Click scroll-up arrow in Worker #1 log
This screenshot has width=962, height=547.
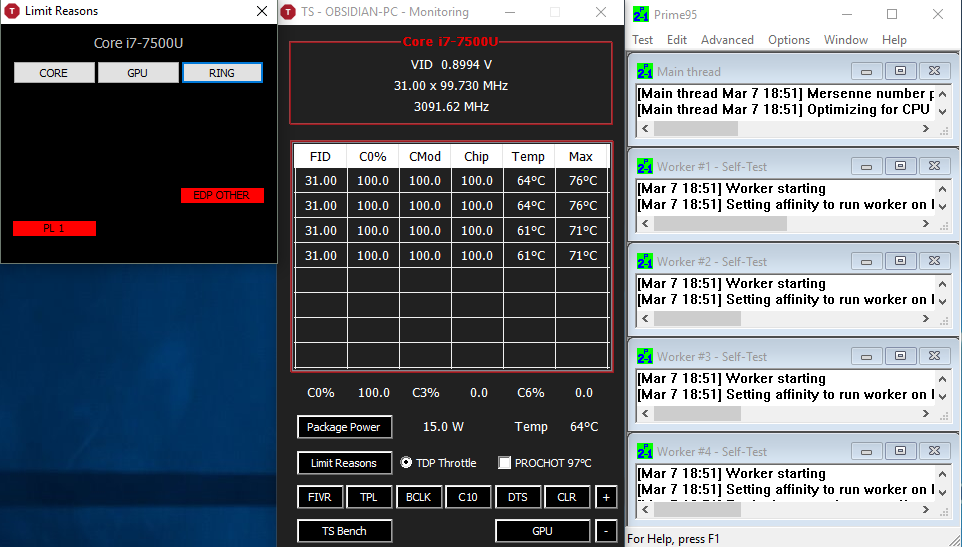pyautogui.click(x=942, y=189)
